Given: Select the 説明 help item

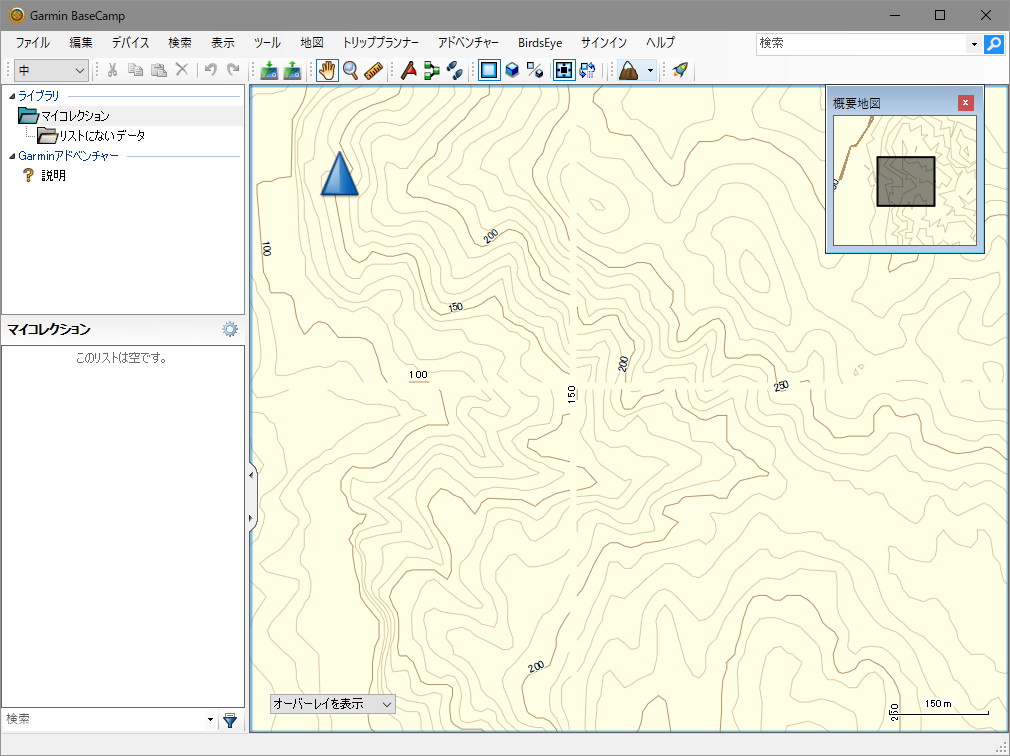Looking at the screenshot, I should [x=44, y=175].
